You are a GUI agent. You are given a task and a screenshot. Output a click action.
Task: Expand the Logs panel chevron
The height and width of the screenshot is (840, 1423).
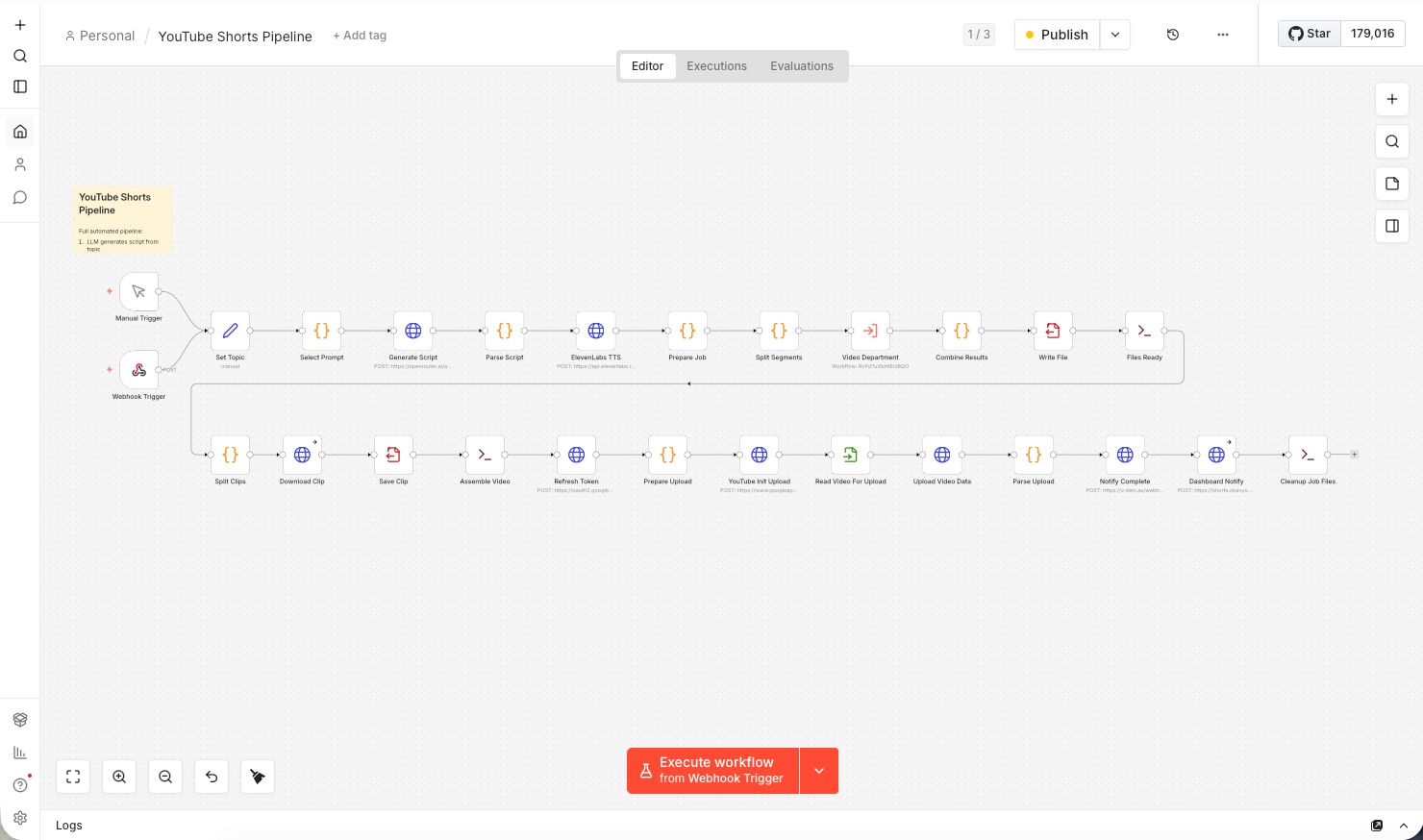click(1404, 825)
